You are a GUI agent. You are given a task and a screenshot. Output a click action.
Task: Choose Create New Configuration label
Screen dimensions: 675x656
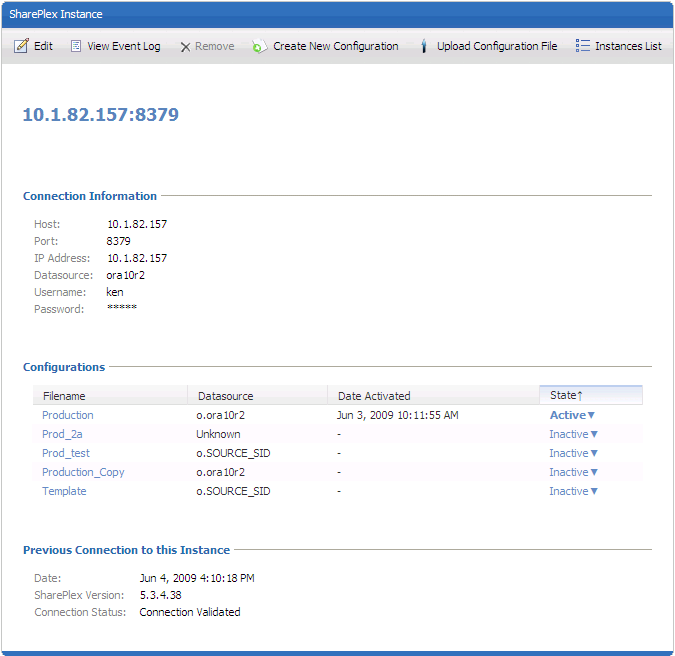click(x=335, y=46)
